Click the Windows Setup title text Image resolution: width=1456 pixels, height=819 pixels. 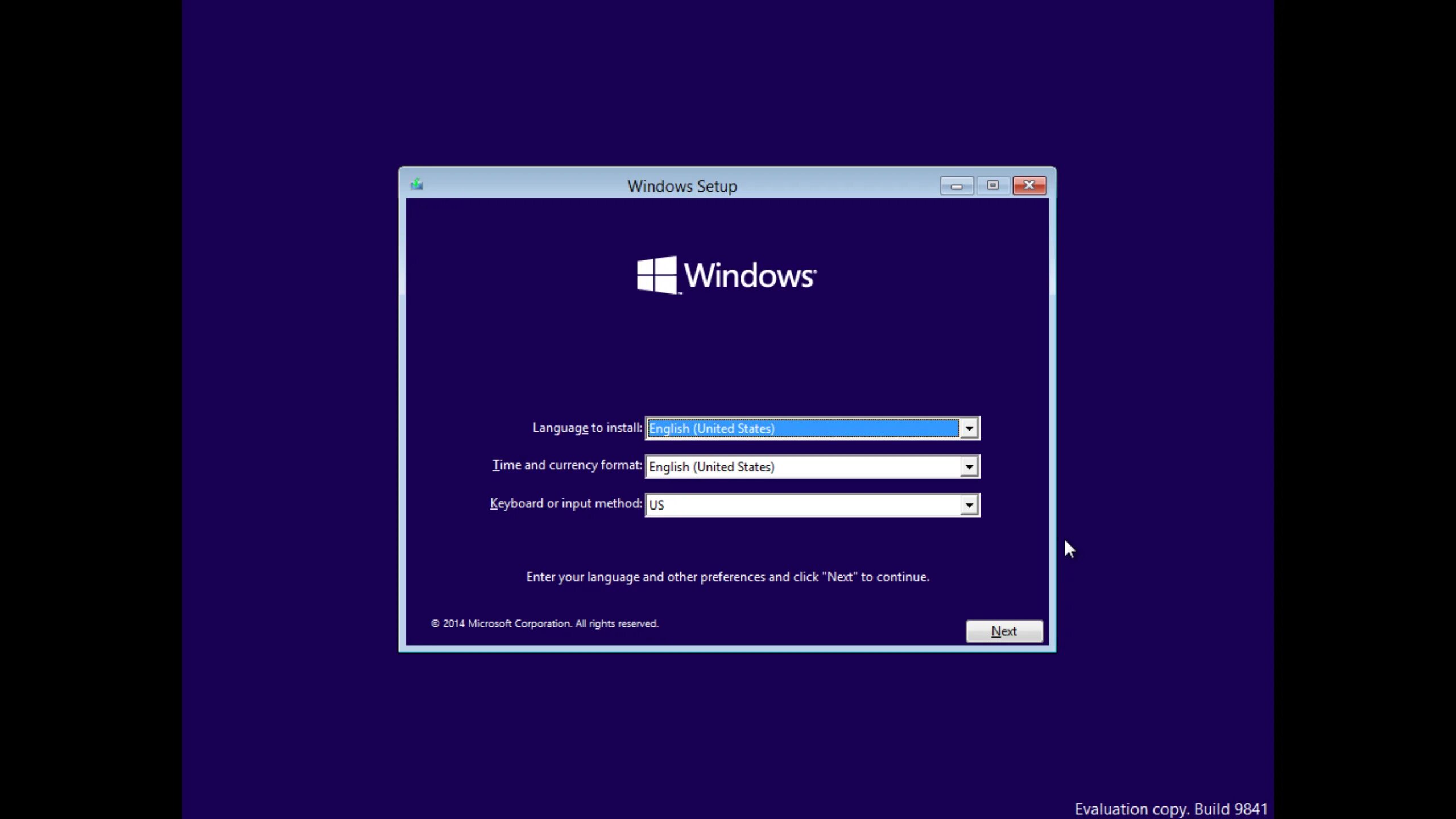point(682,187)
